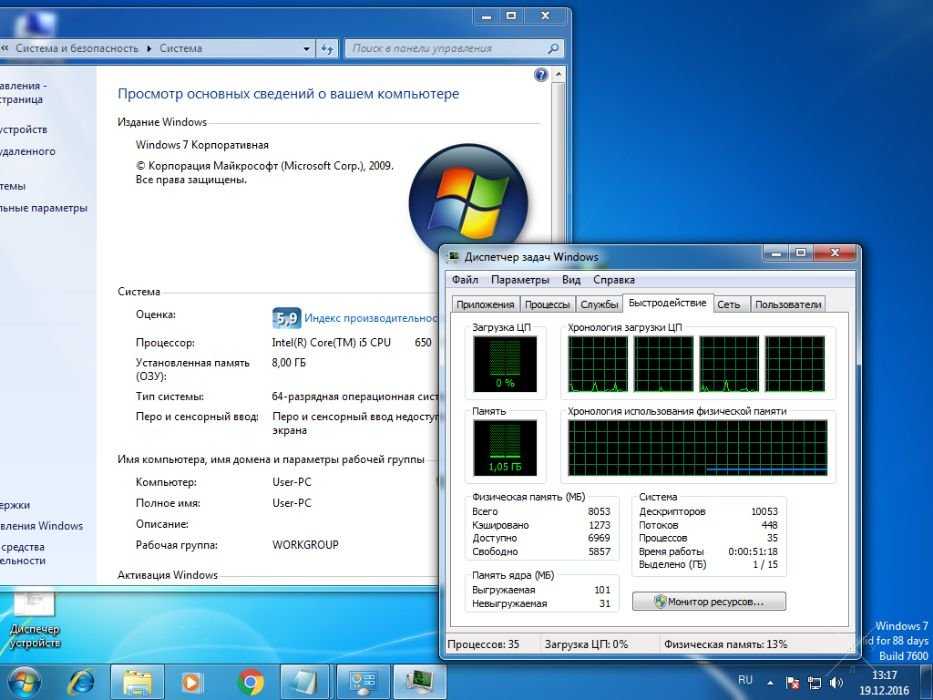This screenshot has height=700, width=933.
Task: Click 'льные параметры' link in left pane
Action: [x=43, y=208]
